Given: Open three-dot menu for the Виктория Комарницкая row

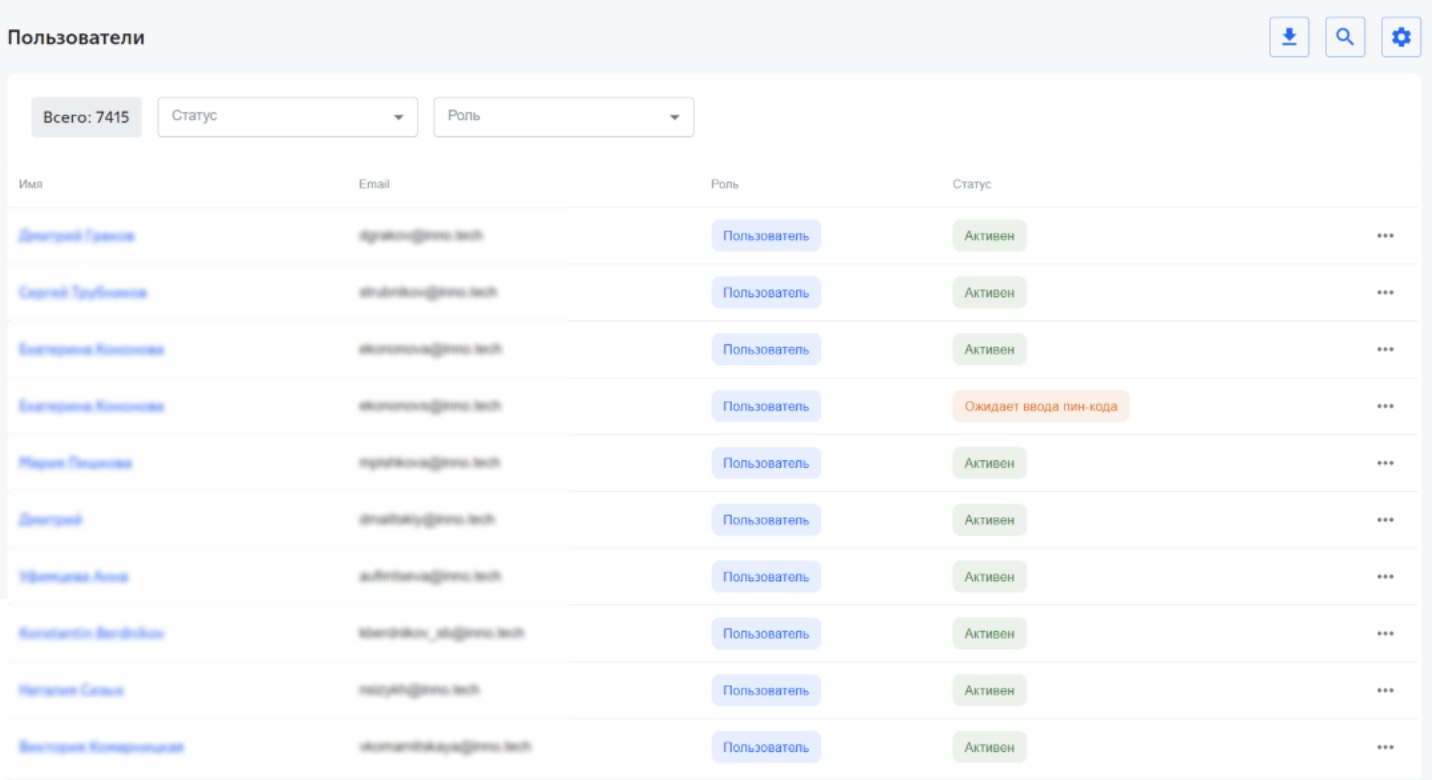Looking at the screenshot, I should [1385, 747].
